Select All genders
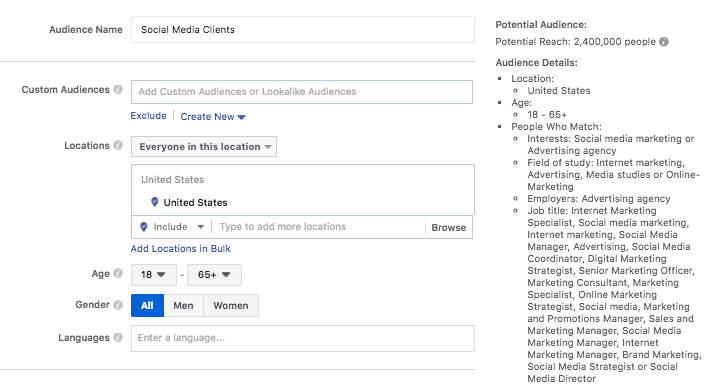This screenshot has width=711, height=391. point(147,305)
